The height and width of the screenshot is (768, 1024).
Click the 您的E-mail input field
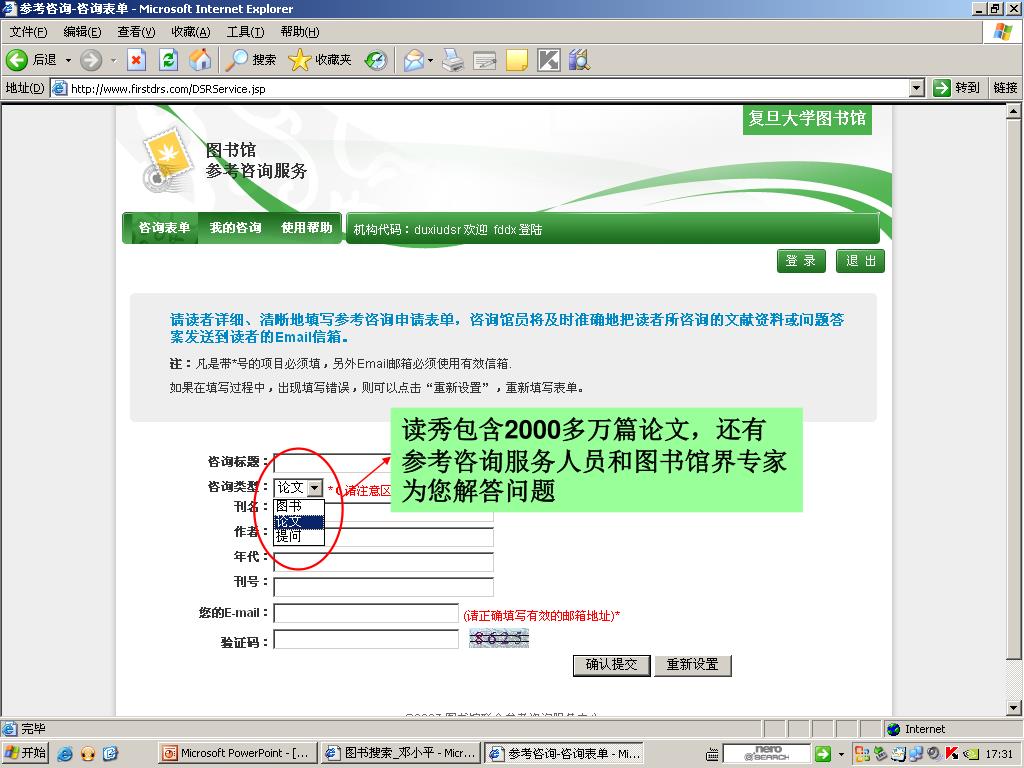(366, 614)
